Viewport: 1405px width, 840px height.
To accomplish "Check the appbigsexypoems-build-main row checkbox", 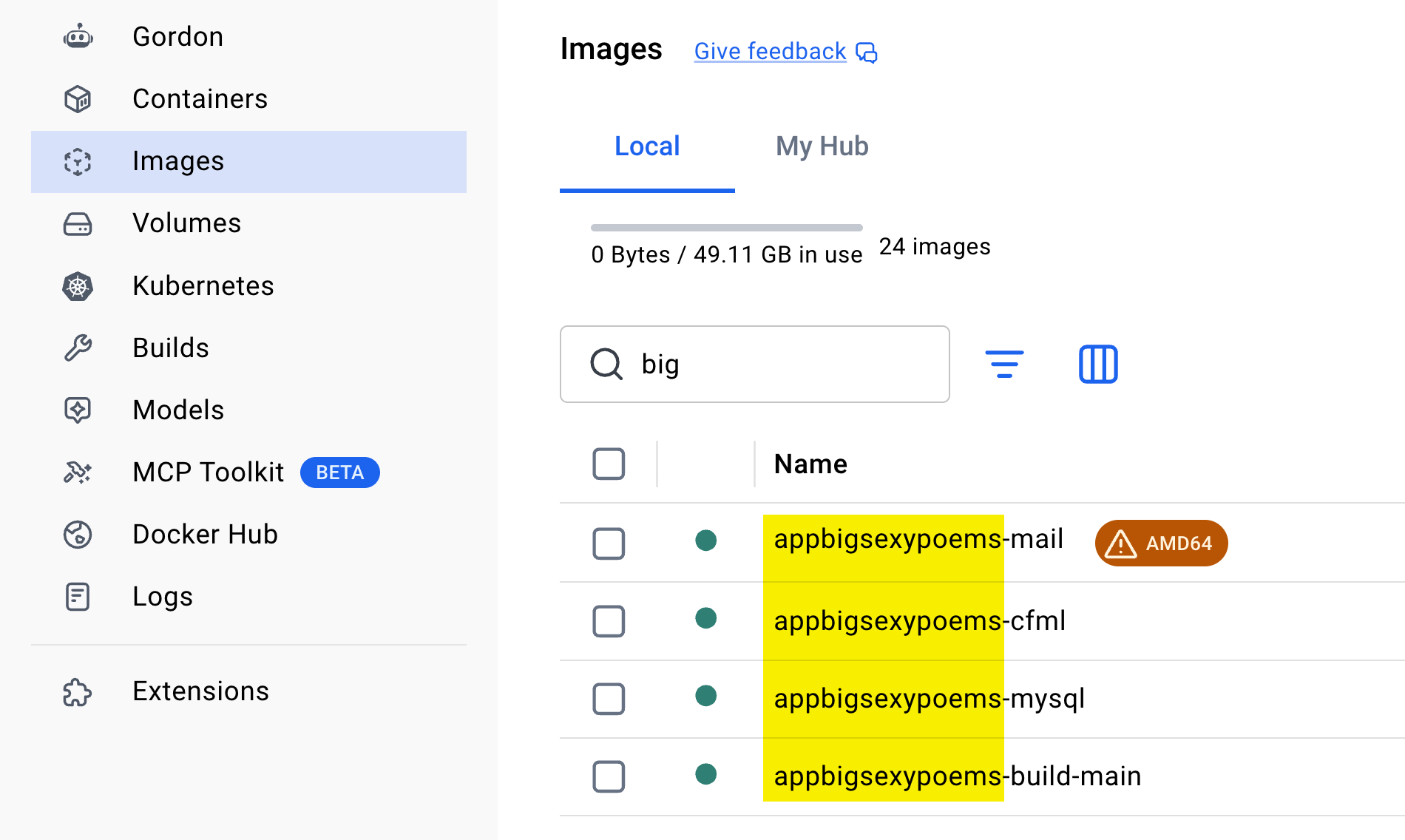I will (x=609, y=776).
